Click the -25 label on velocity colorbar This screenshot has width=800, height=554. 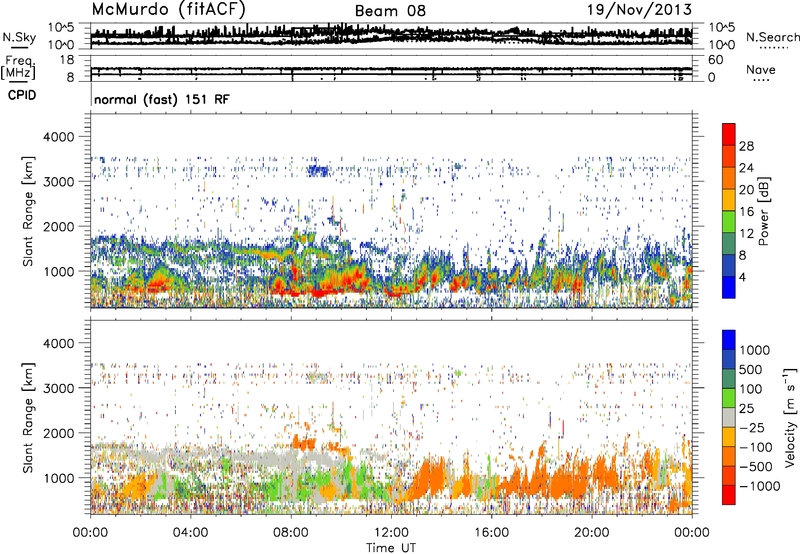[x=751, y=428]
